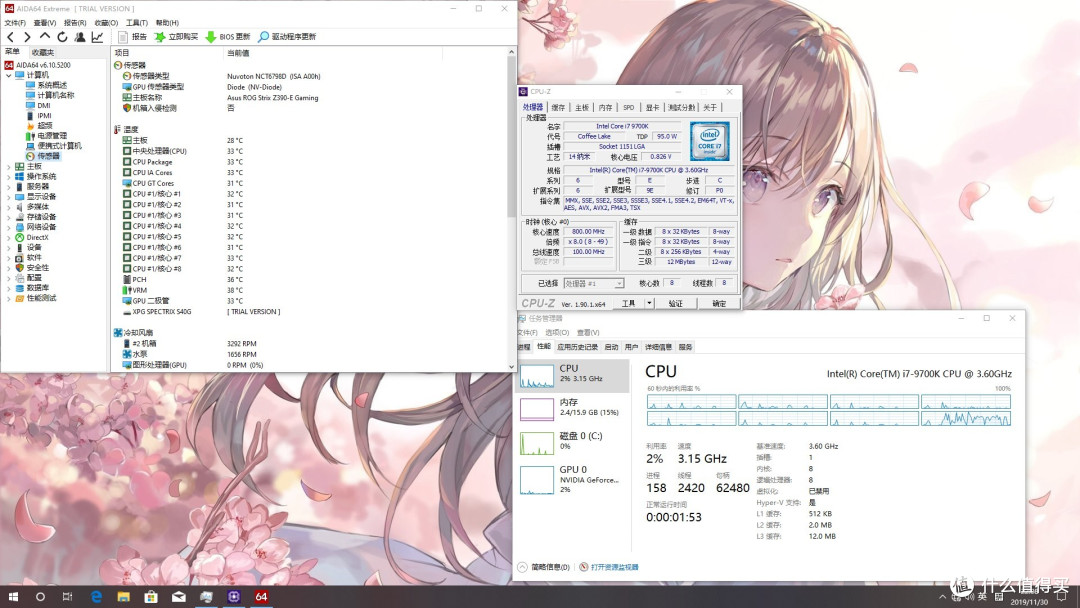
Task: Refresh the AIDA64 sensor page
Action: (x=62, y=37)
